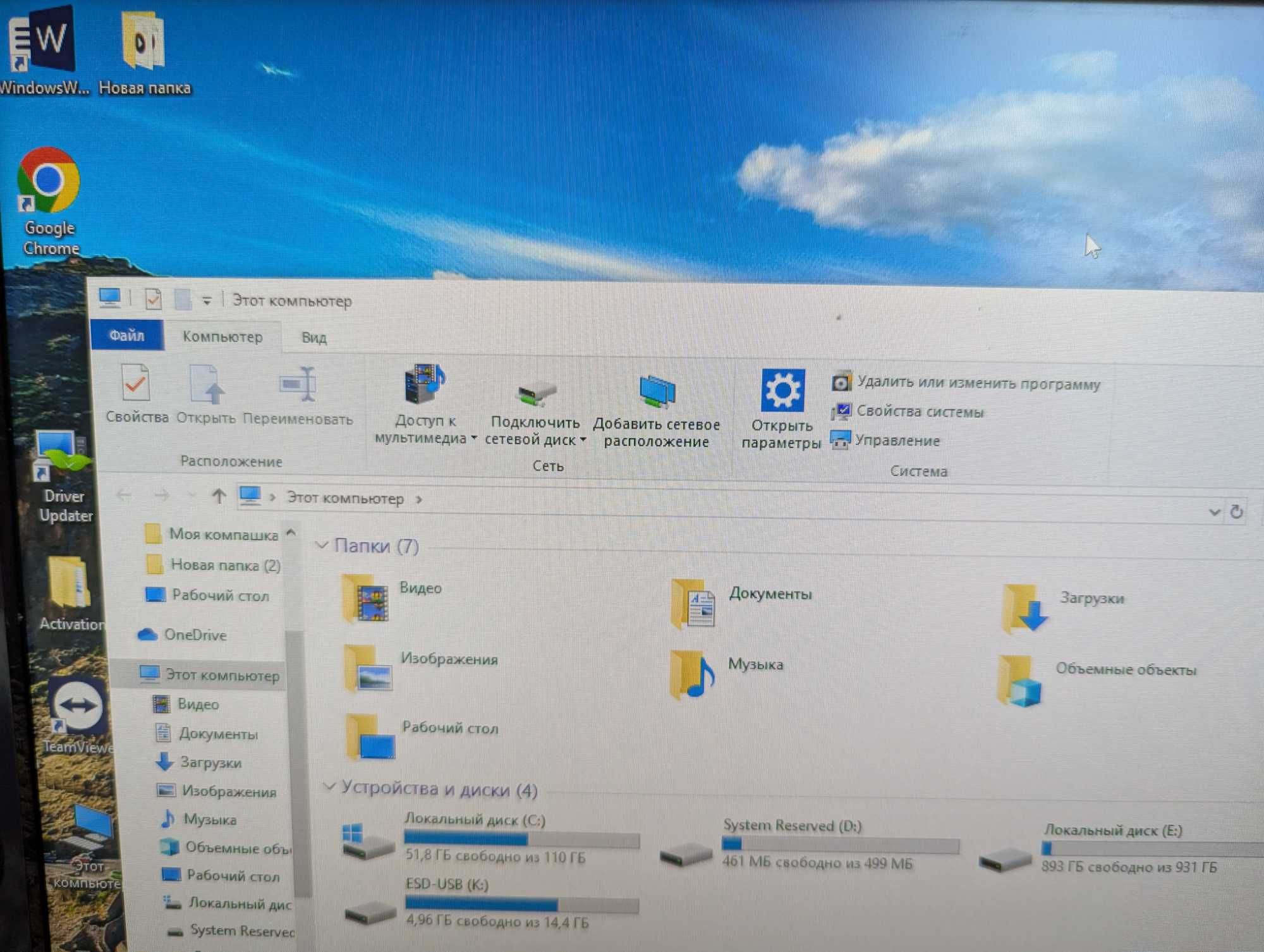1264x952 pixels.
Task: Collapse the Устройства и диски (4) section
Action: coord(329,786)
